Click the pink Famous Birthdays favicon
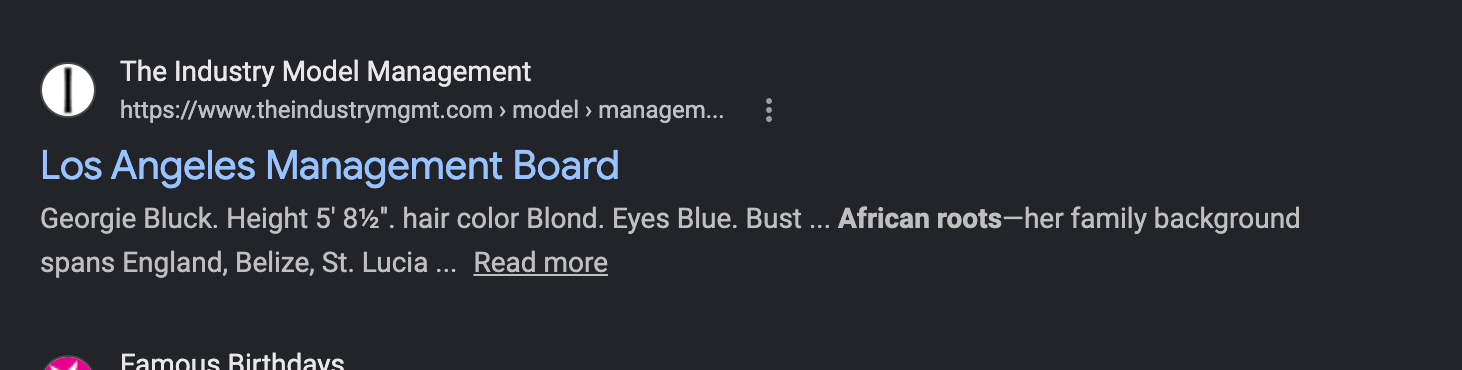 68,363
